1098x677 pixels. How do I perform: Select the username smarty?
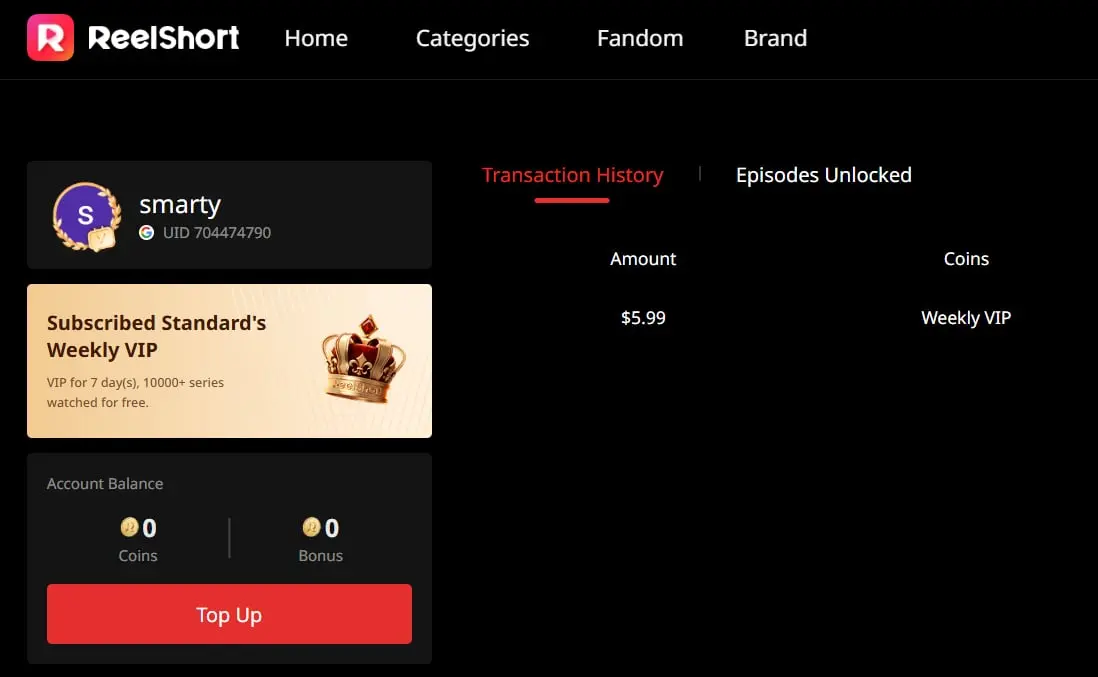180,204
